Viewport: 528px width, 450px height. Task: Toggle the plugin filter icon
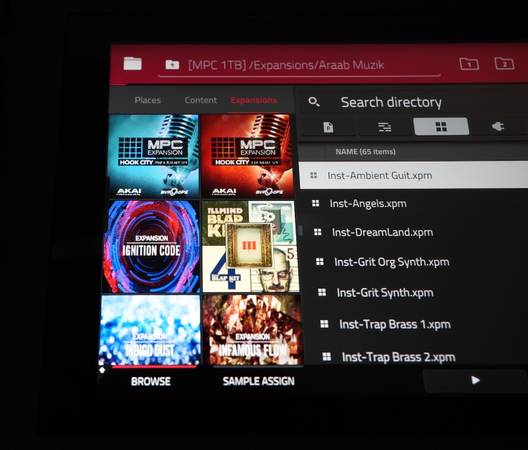tap(498, 126)
